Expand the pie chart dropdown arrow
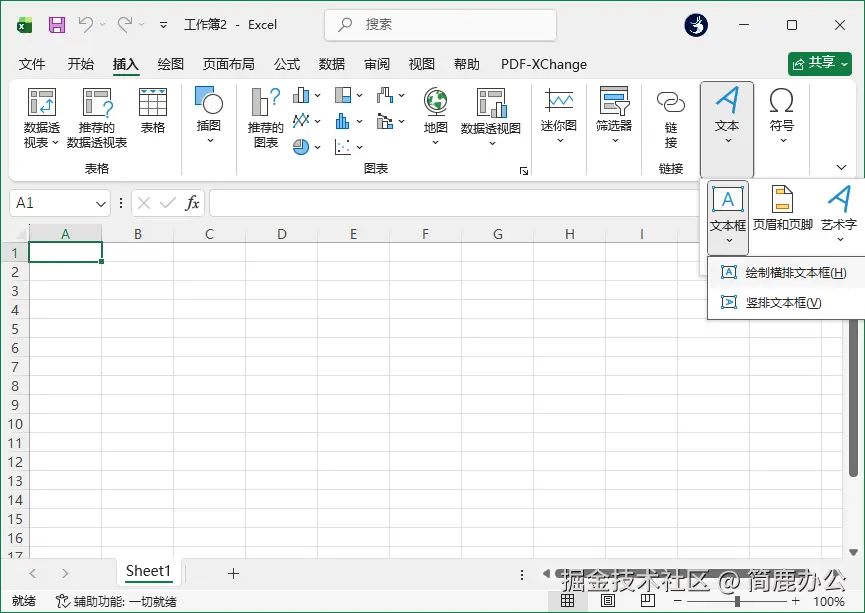The height and width of the screenshot is (613, 865). tap(318, 147)
